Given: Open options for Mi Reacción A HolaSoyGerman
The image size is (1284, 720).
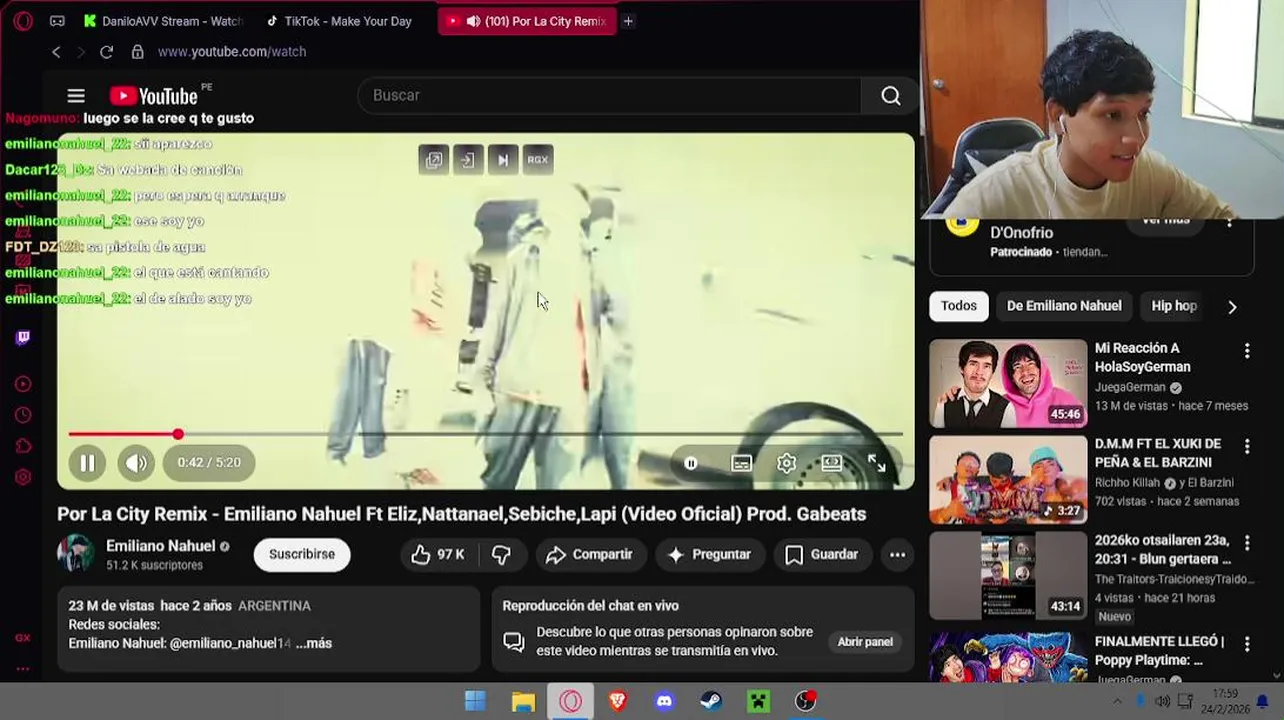Looking at the screenshot, I should pyautogui.click(x=1247, y=351).
